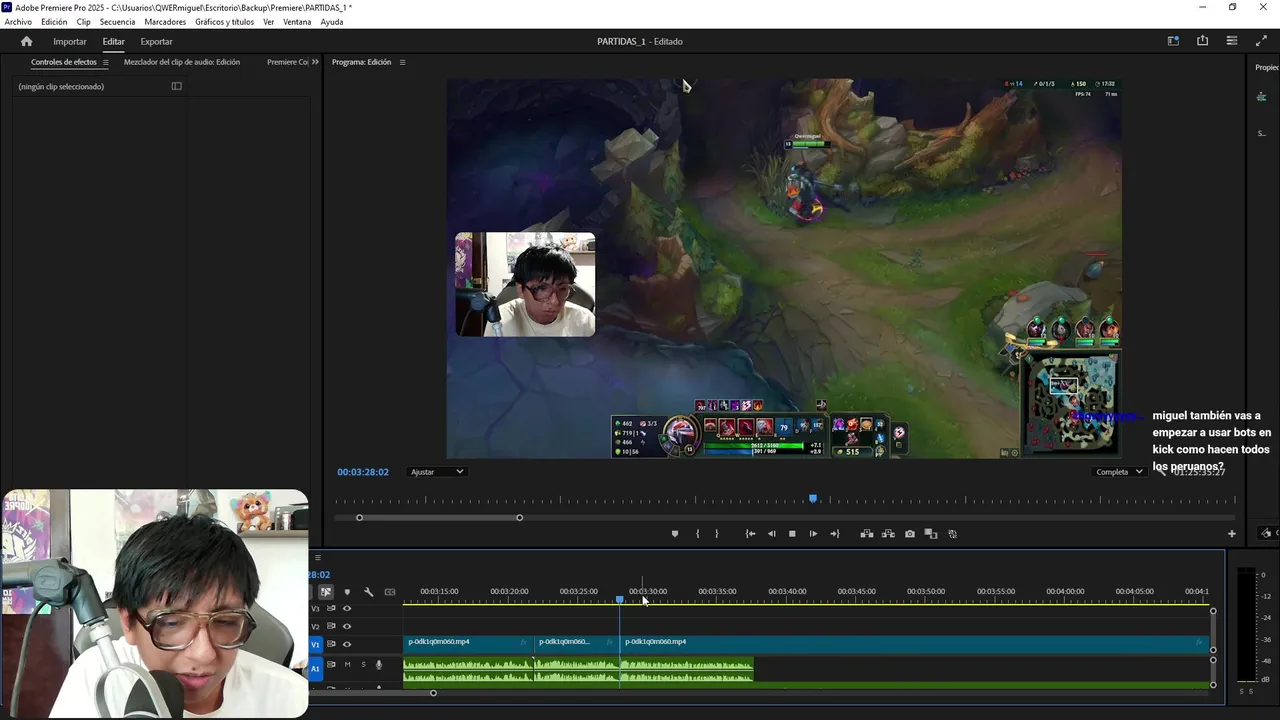
Task: Export frame with the camera icon
Action: (x=909, y=534)
